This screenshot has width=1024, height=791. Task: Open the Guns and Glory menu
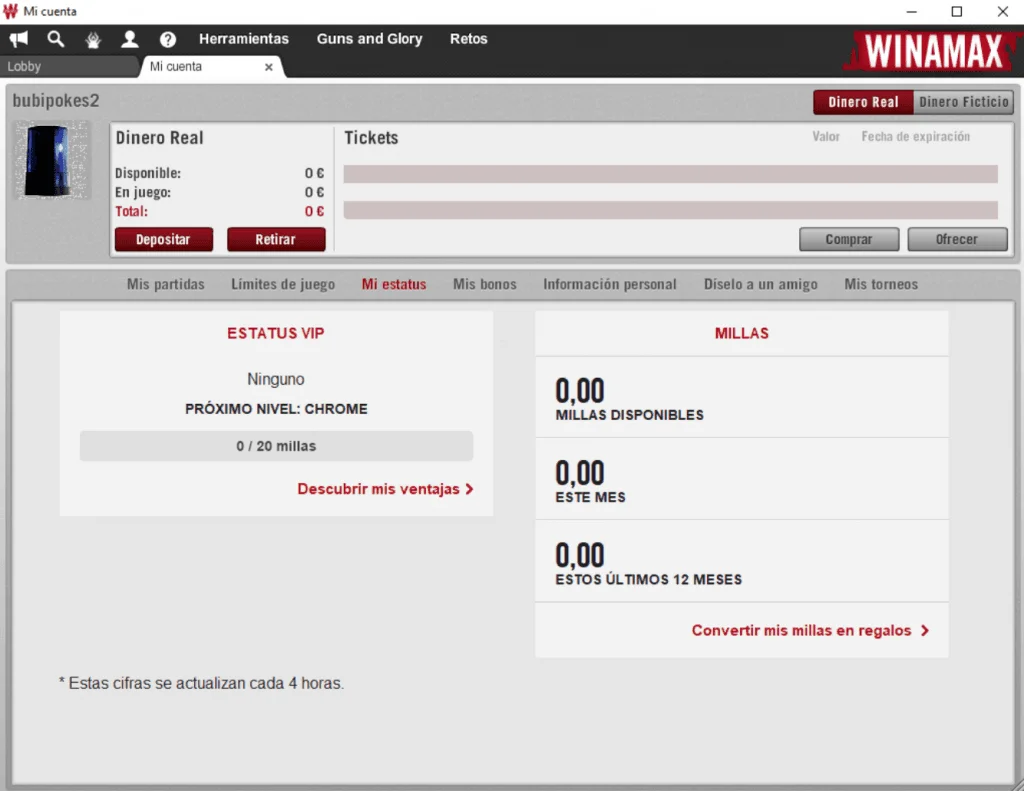tap(369, 39)
